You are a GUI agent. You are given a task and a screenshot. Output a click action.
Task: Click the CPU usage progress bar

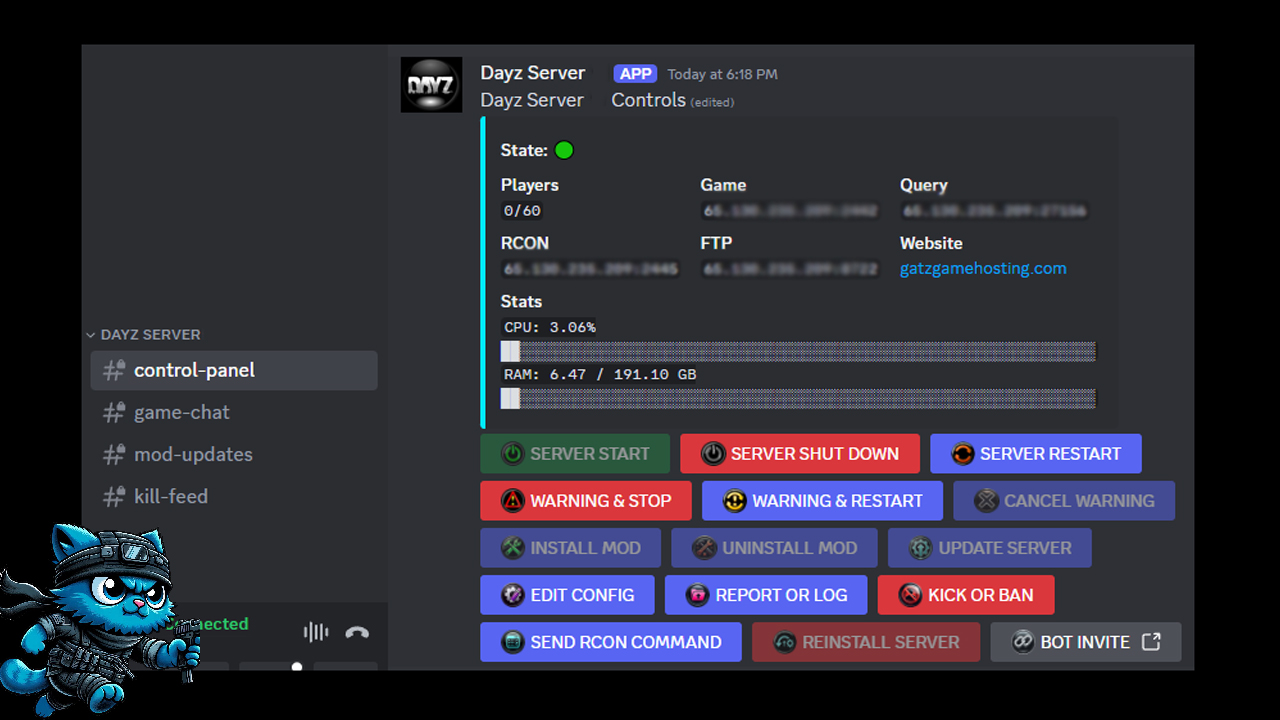[x=798, y=351]
